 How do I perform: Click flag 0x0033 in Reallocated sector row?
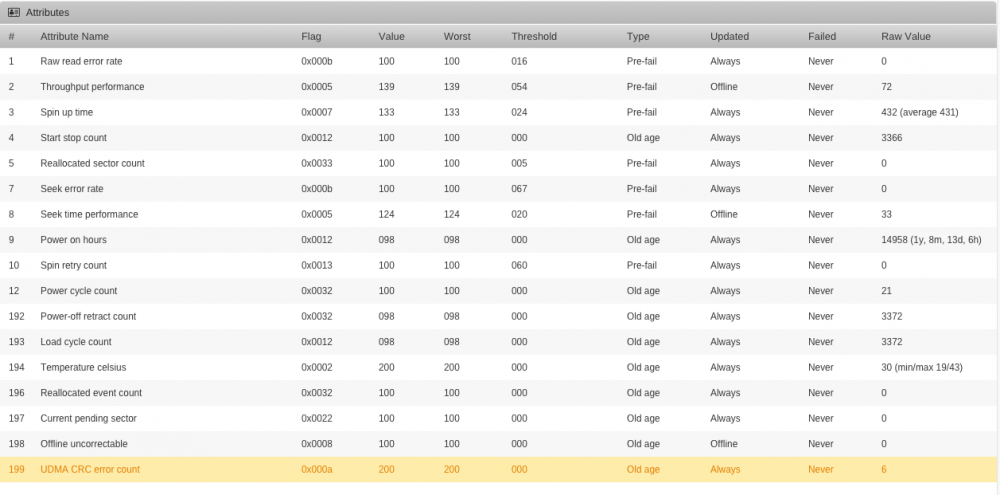317,163
